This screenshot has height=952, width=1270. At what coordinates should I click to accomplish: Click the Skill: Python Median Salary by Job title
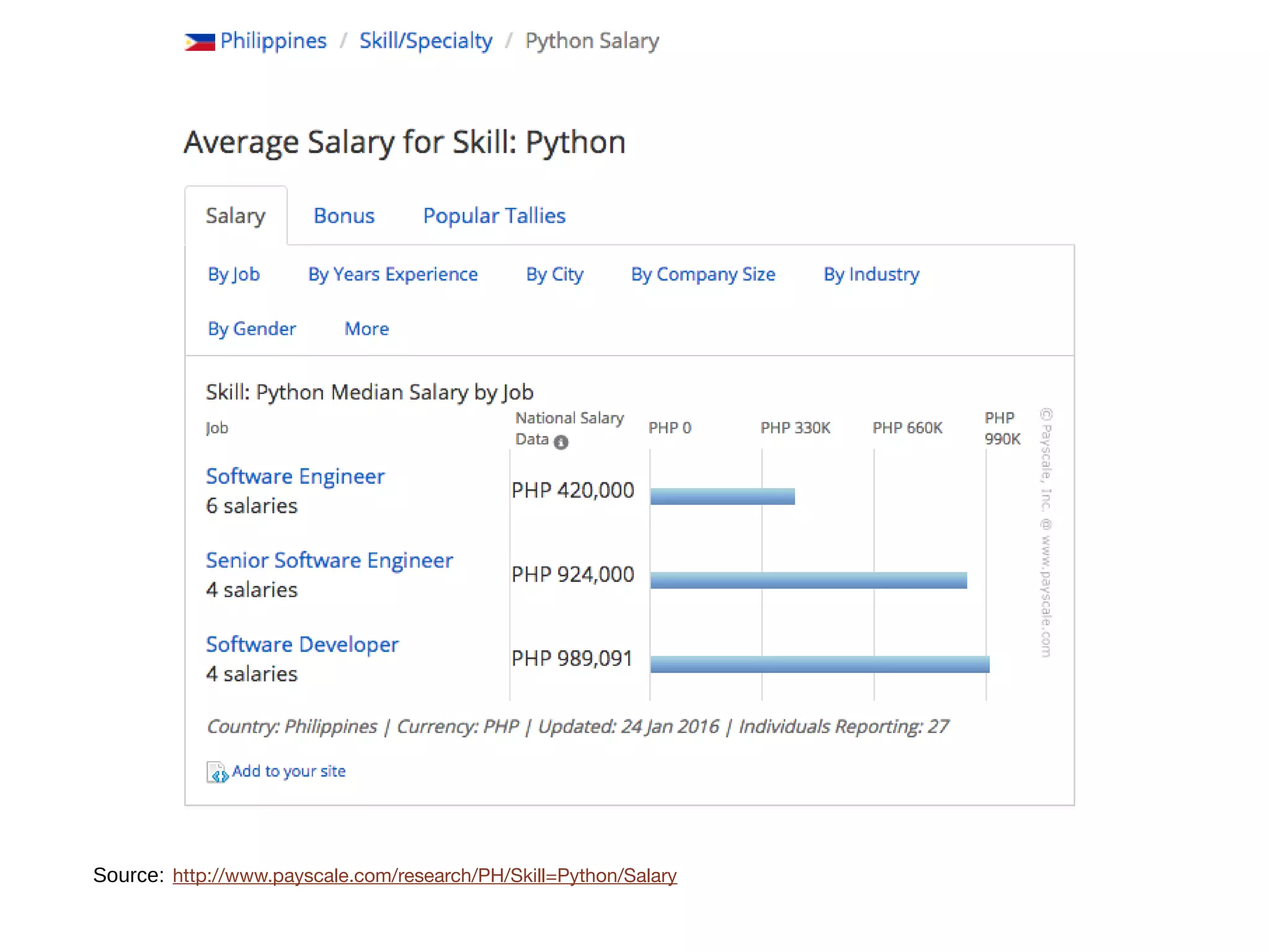(x=370, y=393)
